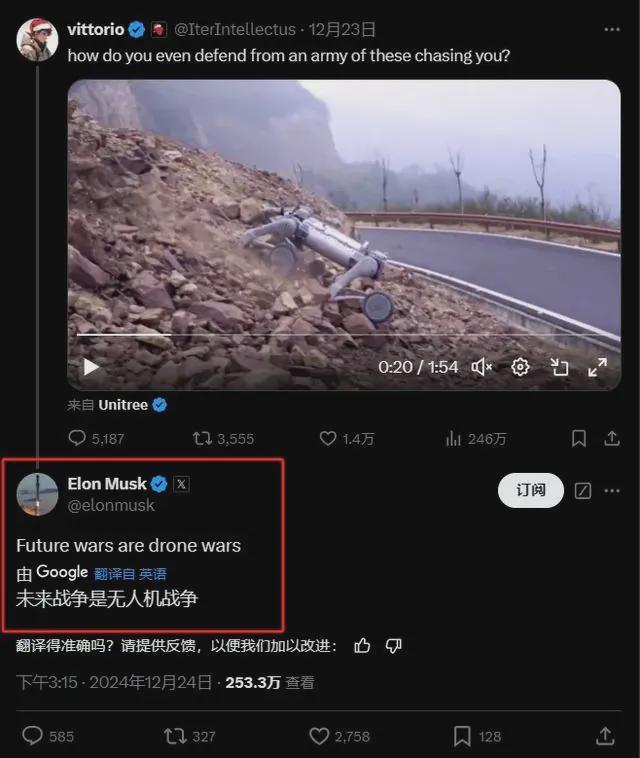Image resolution: width=640 pixels, height=758 pixels.
Task: Give thumbs down to the translation
Action: click(393, 646)
